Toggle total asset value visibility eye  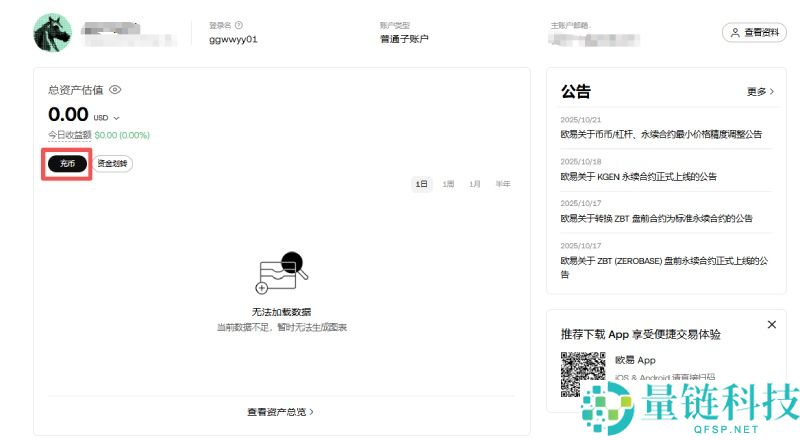tap(115, 90)
